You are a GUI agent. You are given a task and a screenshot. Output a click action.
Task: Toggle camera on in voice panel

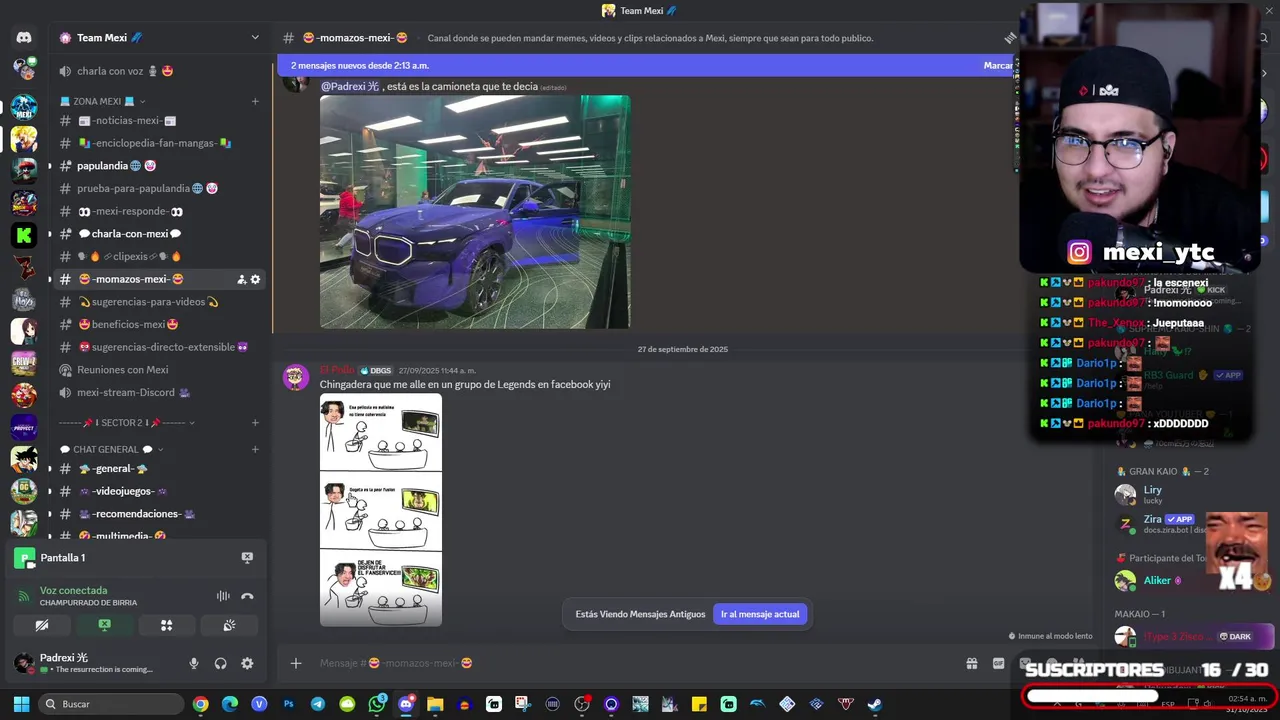click(42, 625)
